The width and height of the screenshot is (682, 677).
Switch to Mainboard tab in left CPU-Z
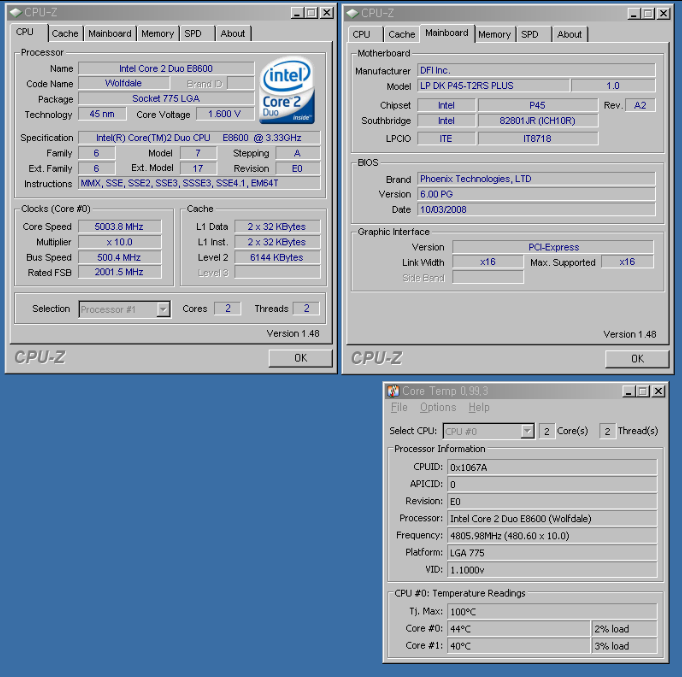coord(110,33)
